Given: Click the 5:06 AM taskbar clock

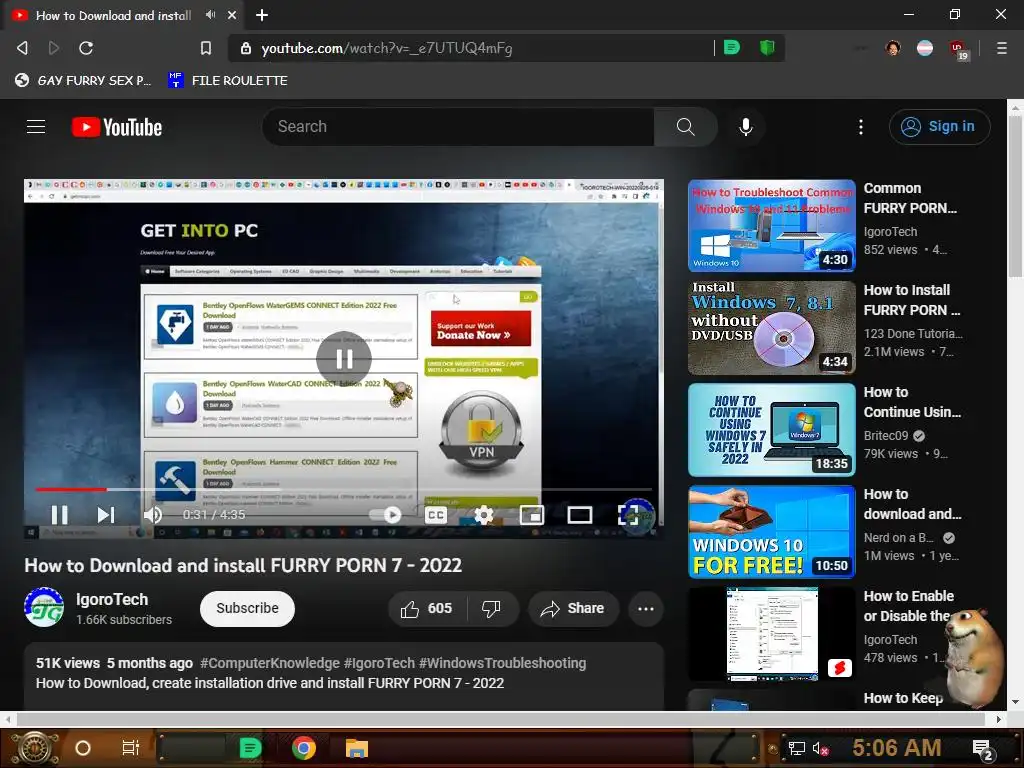Looking at the screenshot, I should click(896, 748).
